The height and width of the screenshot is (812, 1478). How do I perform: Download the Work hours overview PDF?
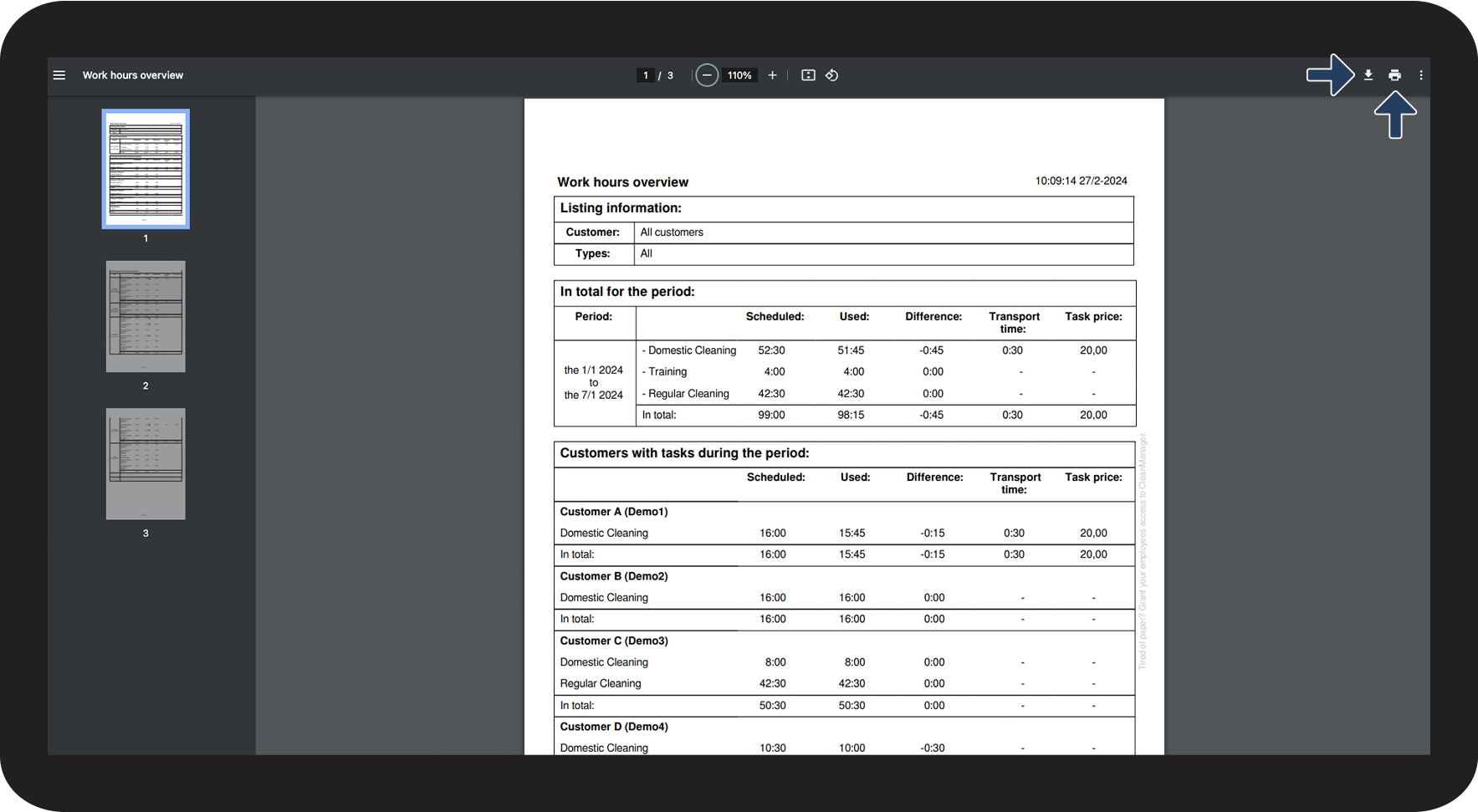(x=1368, y=75)
